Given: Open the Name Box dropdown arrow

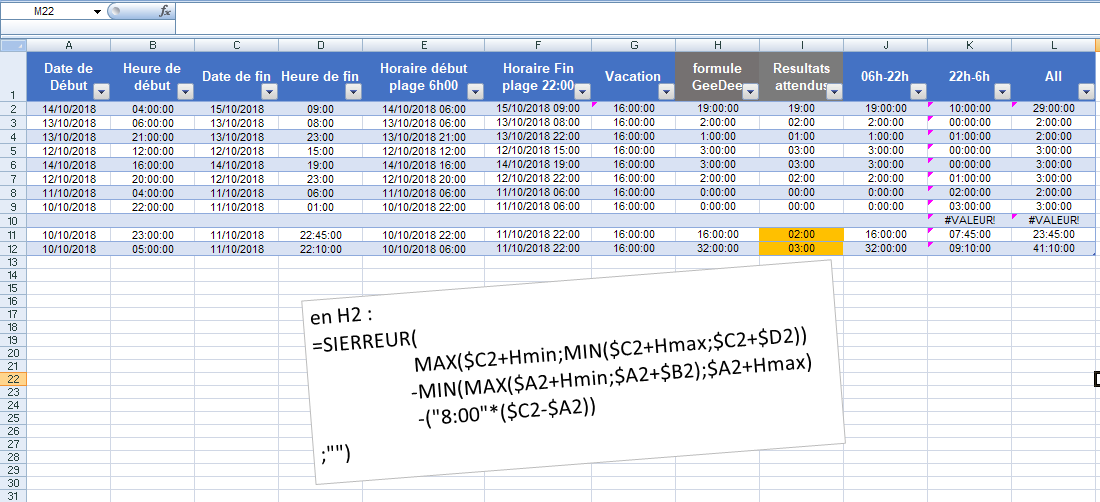Looking at the screenshot, I should (x=97, y=11).
